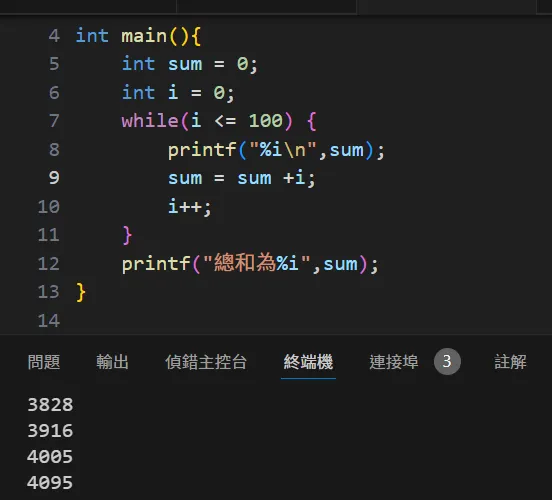The height and width of the screenshot is (500, 552).
Task: Click terminal output 3828
Action: tap(50, 405)
